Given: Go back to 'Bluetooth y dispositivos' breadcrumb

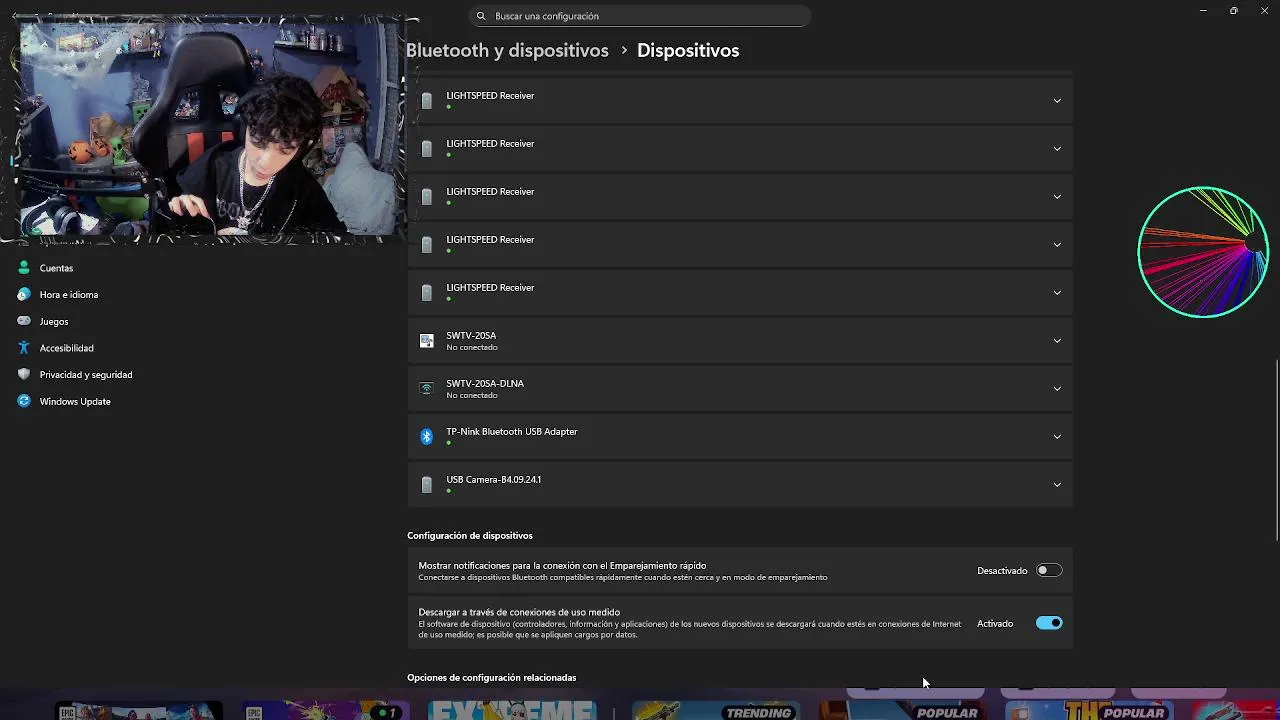Looking at the screenshot, I should coord(507,50).
